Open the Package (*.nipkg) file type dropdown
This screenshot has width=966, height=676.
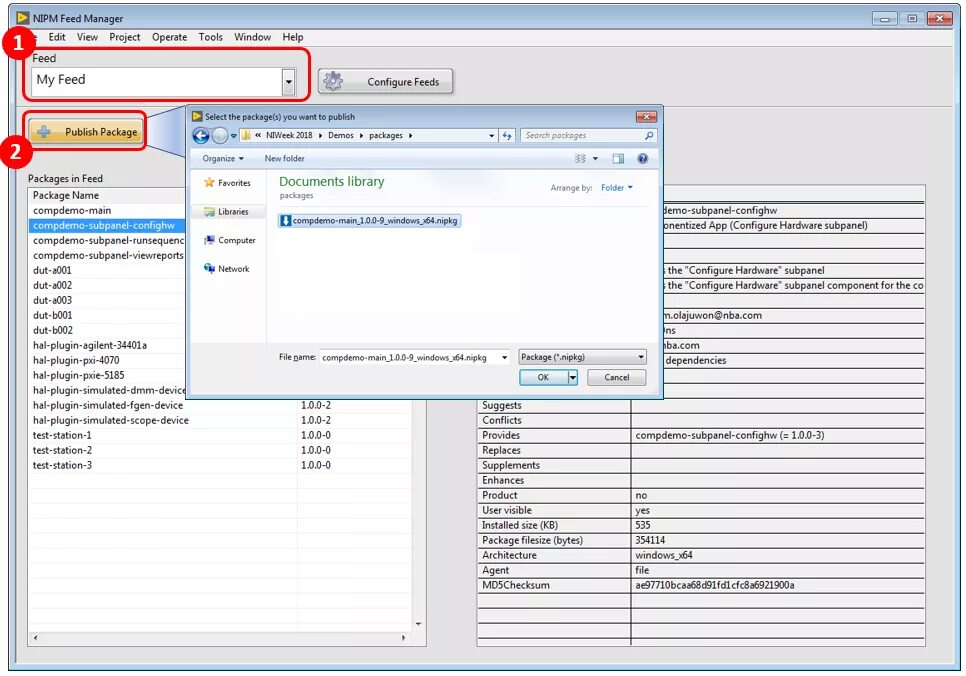(582, 357)
